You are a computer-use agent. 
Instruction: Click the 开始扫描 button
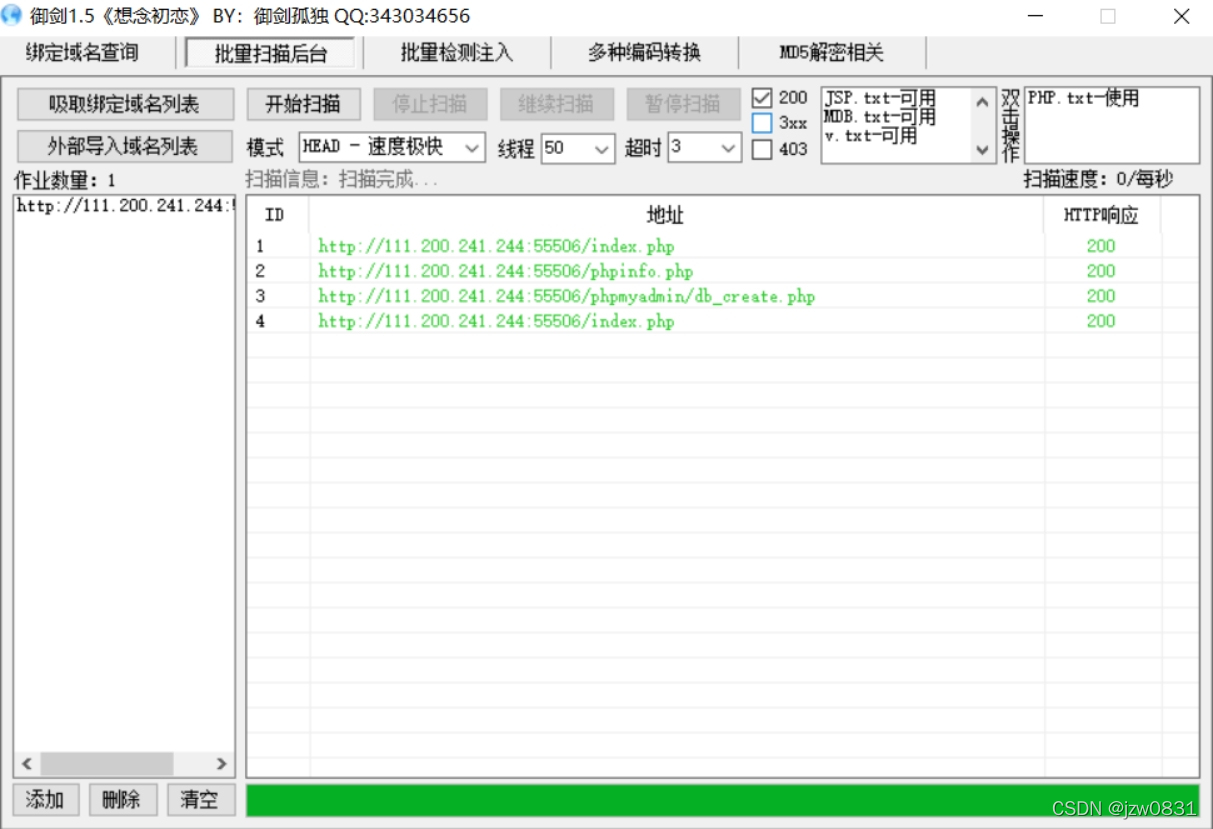click(301, 105)
